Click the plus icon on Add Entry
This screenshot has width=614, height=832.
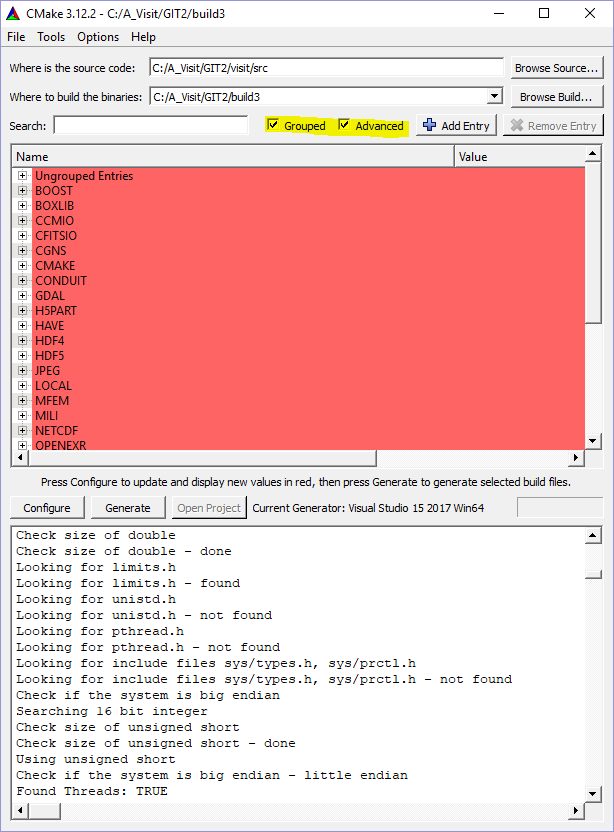[429, 125]
